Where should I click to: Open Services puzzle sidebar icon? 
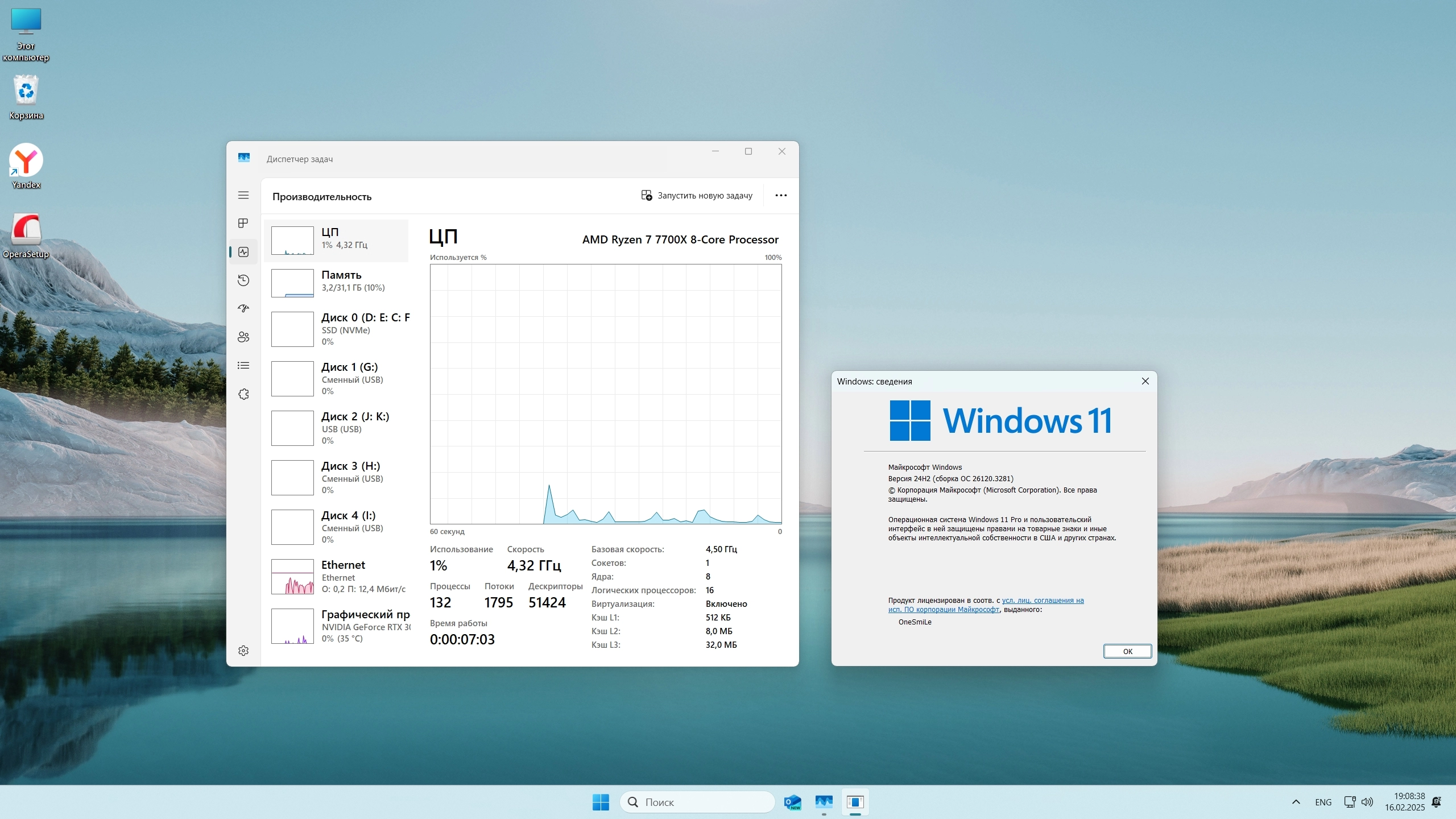(243, 394)
